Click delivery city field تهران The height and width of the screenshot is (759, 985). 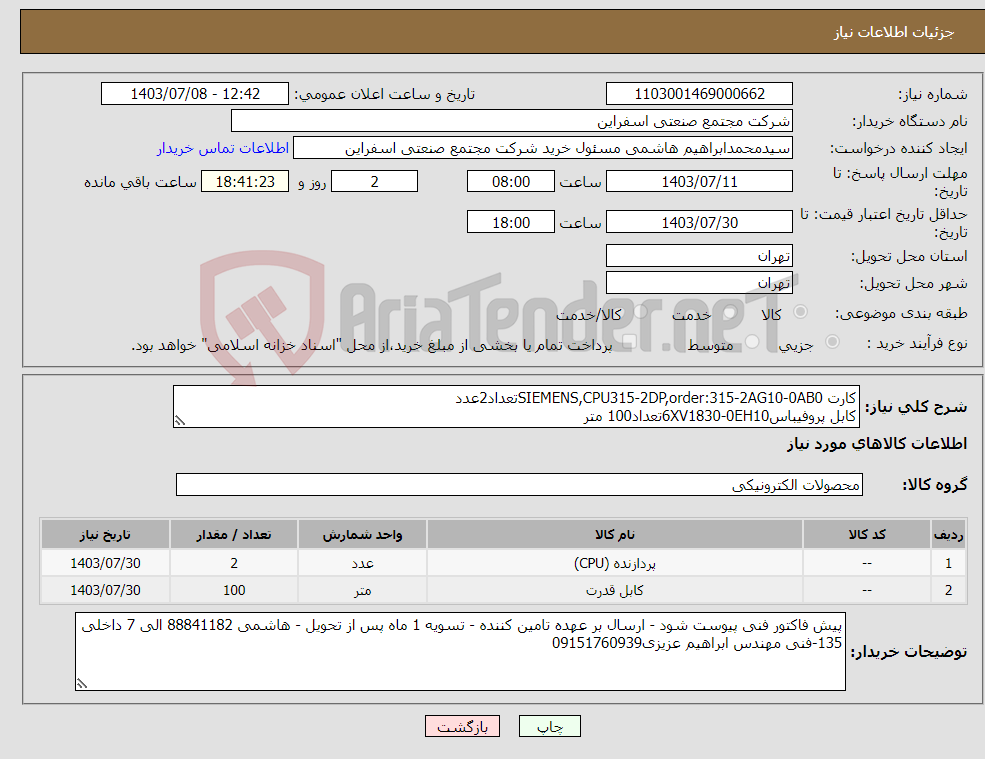[699, 283]
